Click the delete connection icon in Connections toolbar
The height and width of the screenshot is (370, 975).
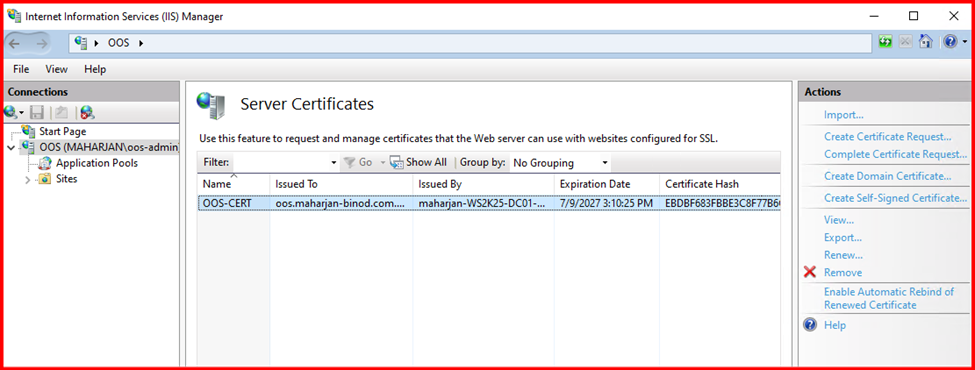click(87, 113)
